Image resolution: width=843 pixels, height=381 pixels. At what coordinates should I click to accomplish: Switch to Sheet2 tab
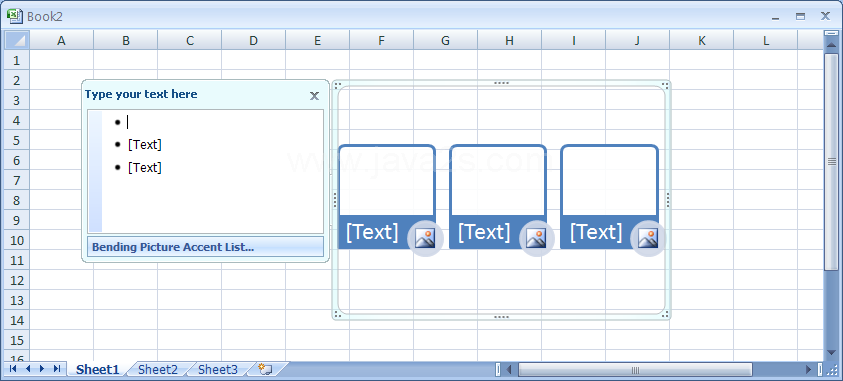(158, 369)
